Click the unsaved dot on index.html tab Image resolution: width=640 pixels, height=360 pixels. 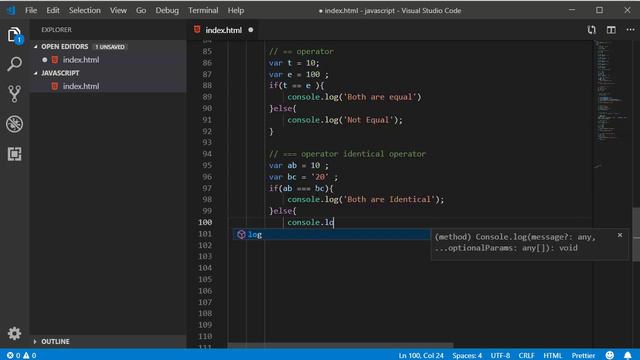(x=251, y=30)
